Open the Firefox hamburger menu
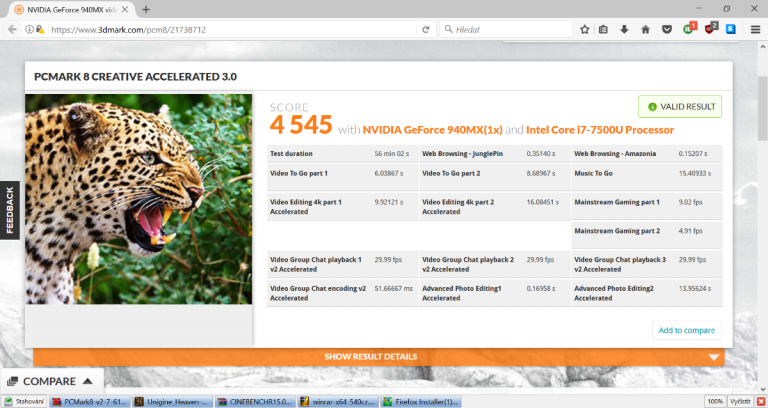Image resolution: width=768 pixels, height=408 pixels. pyautogui.click(x=755, y=30)
